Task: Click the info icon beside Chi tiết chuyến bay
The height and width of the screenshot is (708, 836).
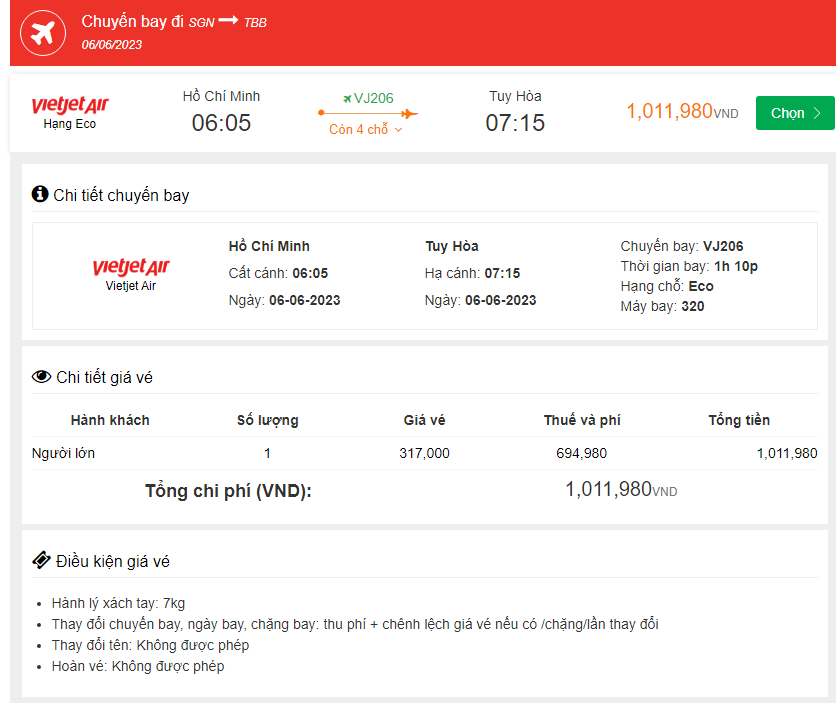Action: pyautogui.click(x=40, y=194)
